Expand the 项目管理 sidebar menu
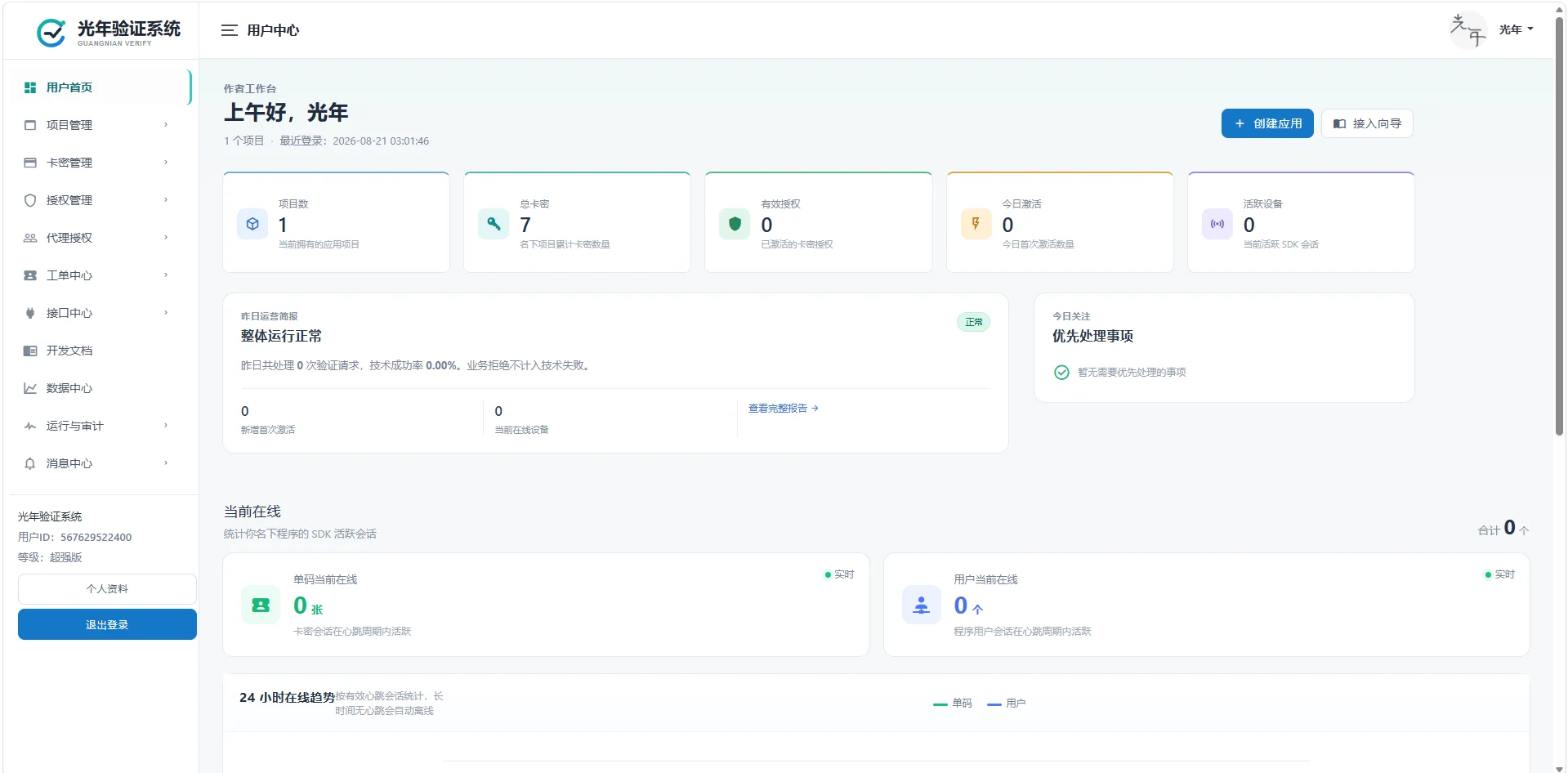The image size is (1568, 773). pyautogui.click(x=97, y=125)
